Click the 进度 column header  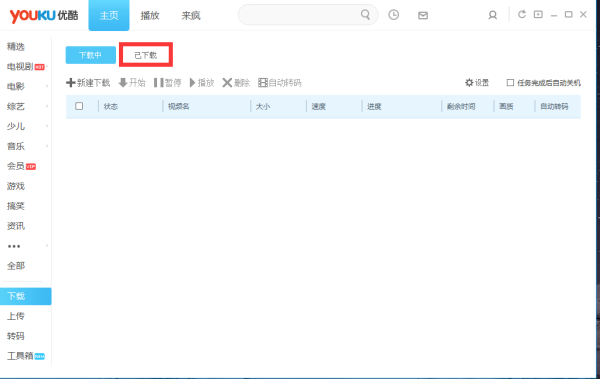(374, 106)
